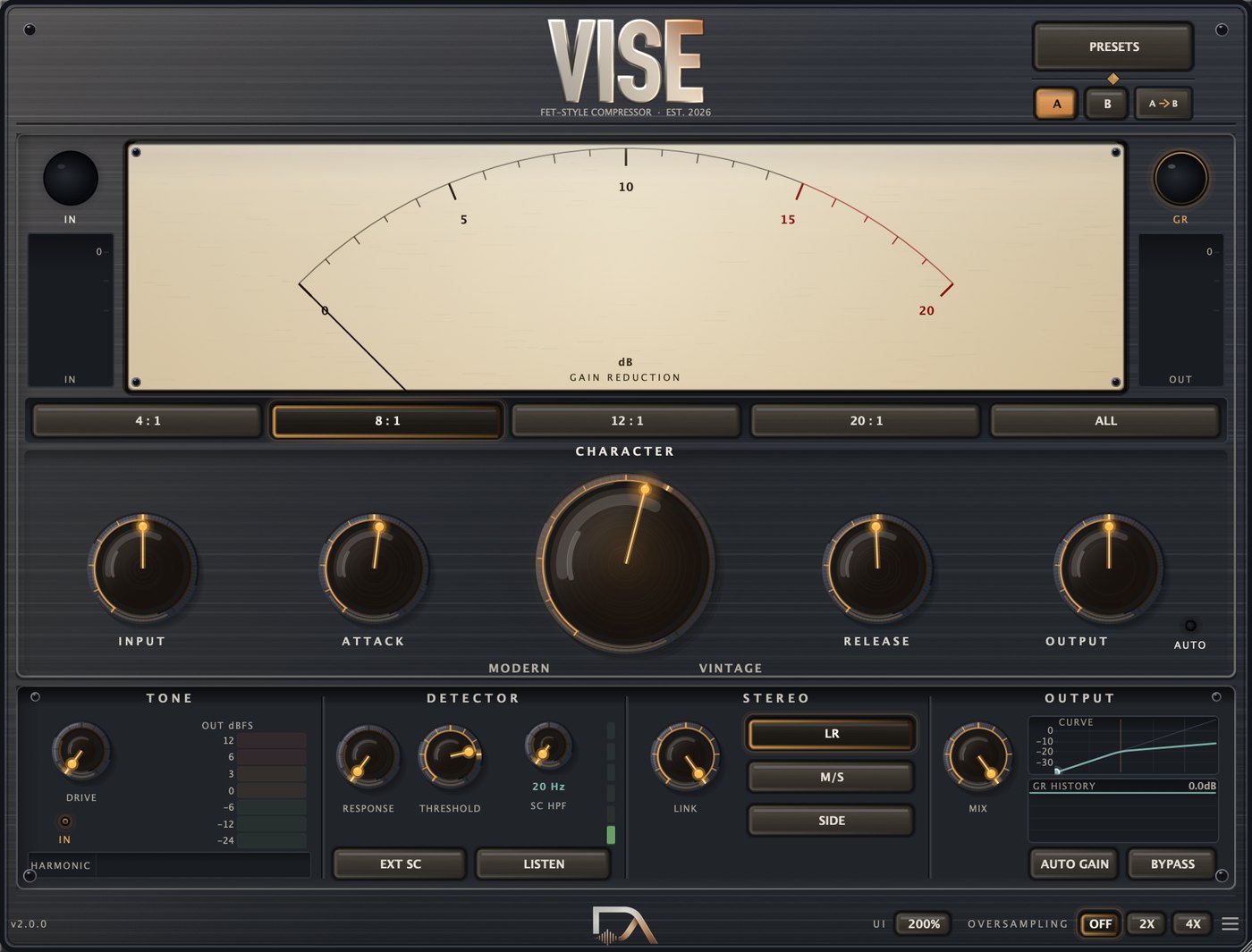The width and height of the screenshot is (1252, 952).
Task: Toggle the BYPASS button
Action: [1172, 864]
